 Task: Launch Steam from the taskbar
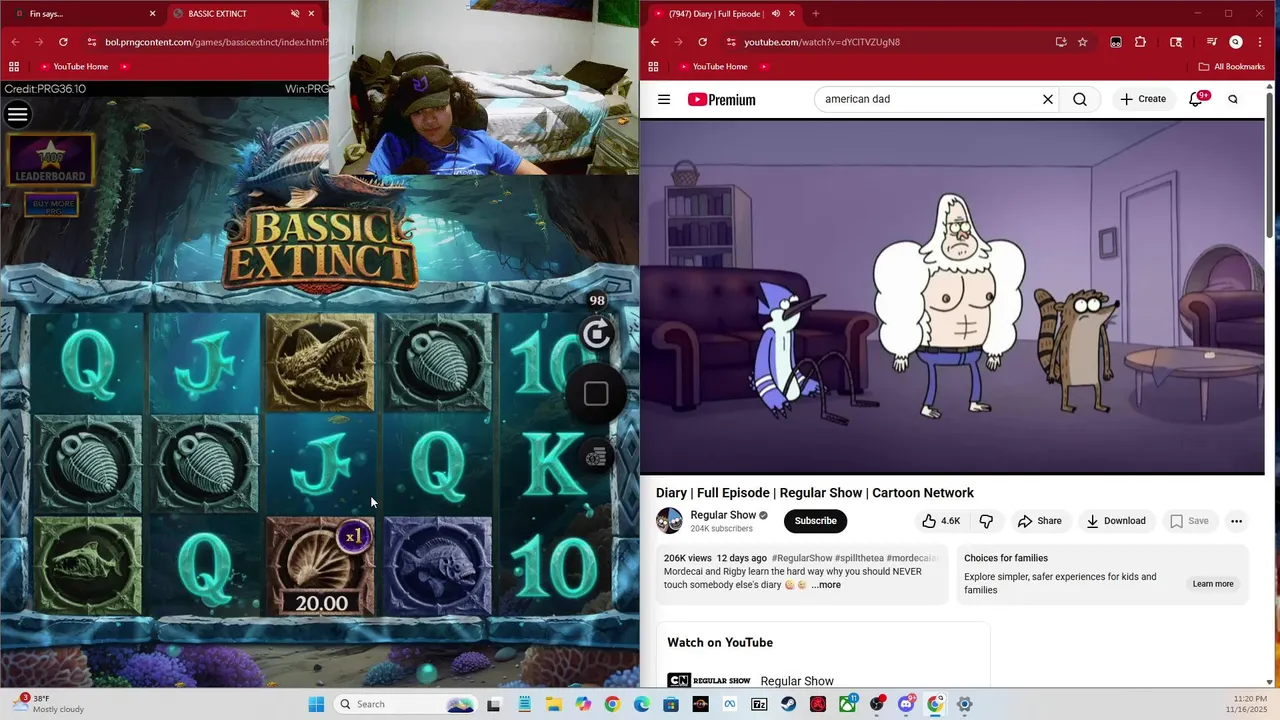(789, 704)
